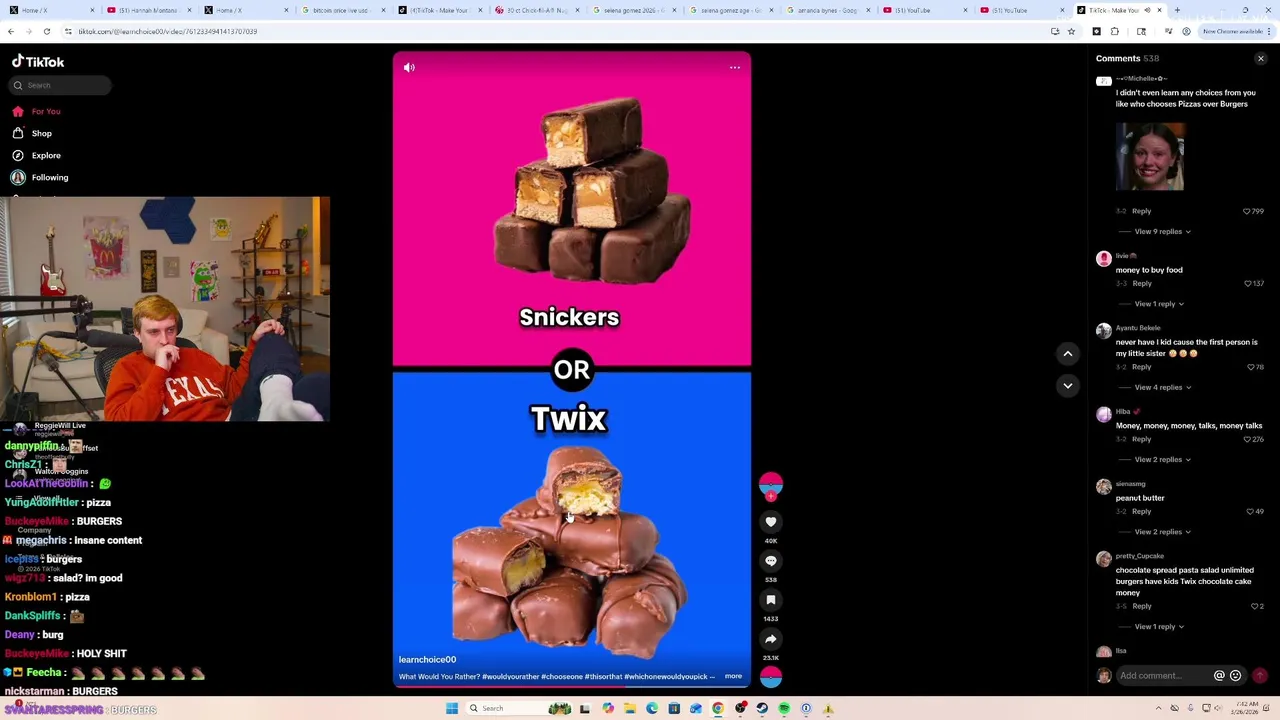
Task: Open the spinning sound disc icon
Action: (771, 676)
